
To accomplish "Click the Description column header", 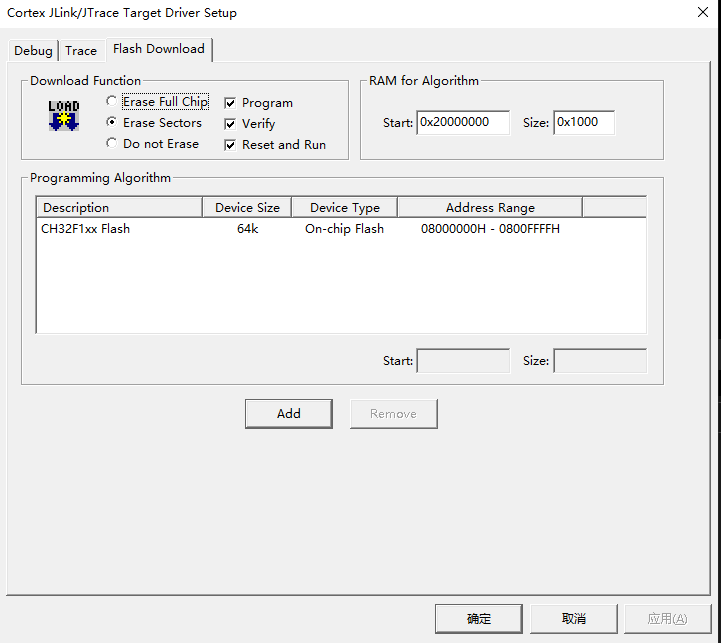I will click(119, 207).
